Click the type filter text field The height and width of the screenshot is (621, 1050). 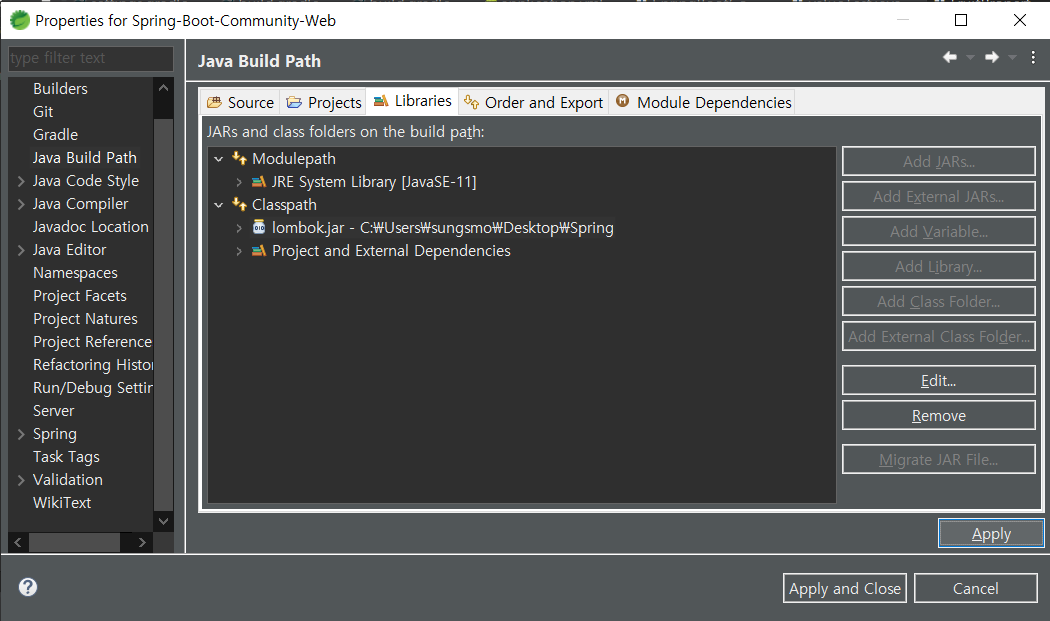(x=90, y=58)
